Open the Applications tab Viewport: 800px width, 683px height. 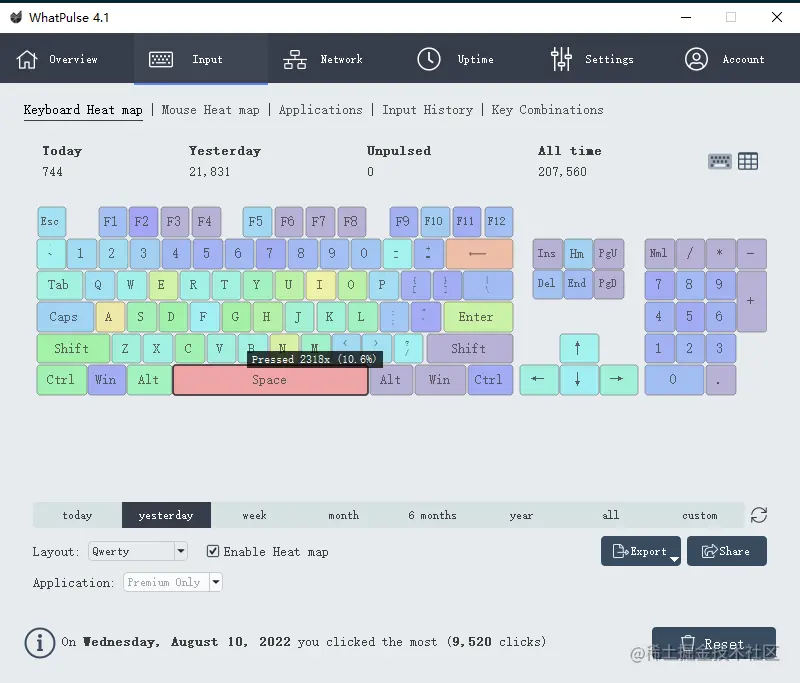tap(320, 110)
